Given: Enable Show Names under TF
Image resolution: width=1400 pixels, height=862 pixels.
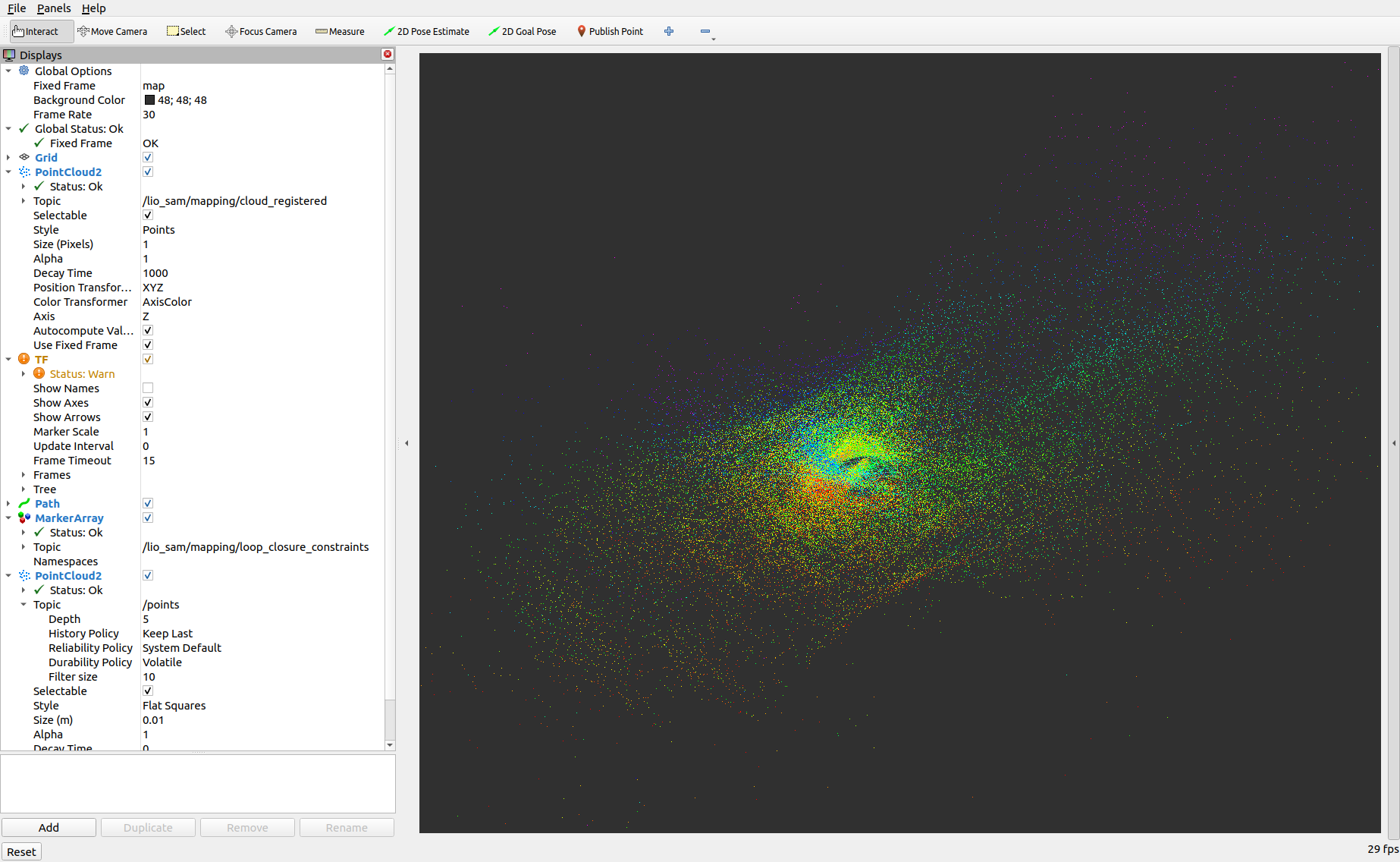Looking at the screenshot, I should pos(147,388).
